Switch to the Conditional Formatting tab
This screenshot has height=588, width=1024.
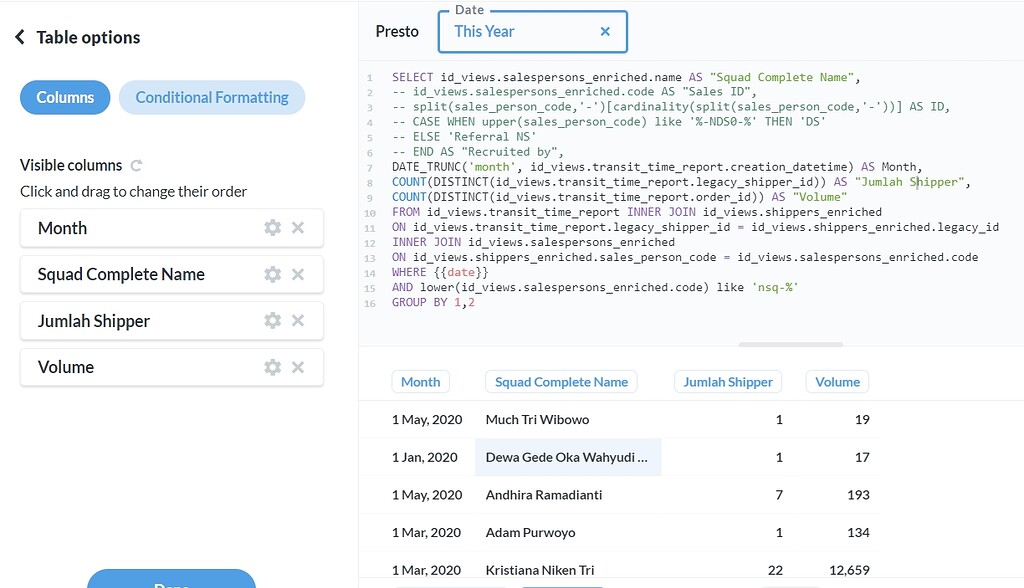[211, 98]
